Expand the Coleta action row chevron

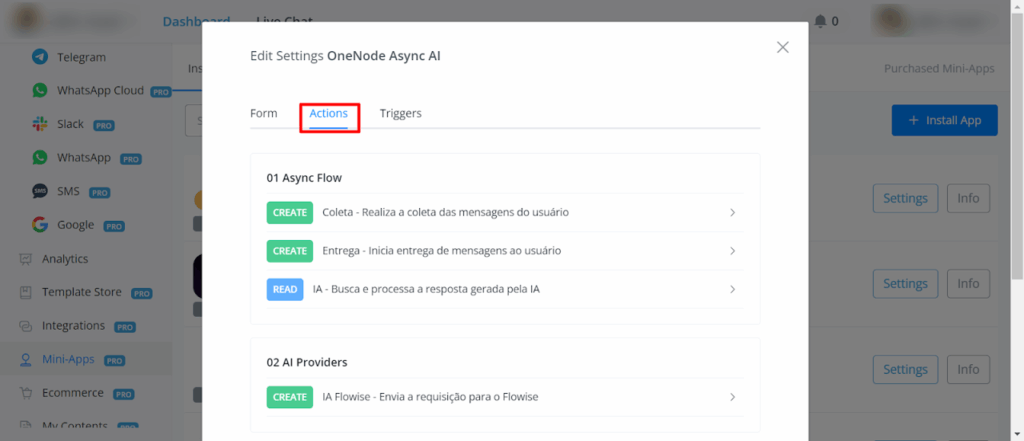[732, 213]
